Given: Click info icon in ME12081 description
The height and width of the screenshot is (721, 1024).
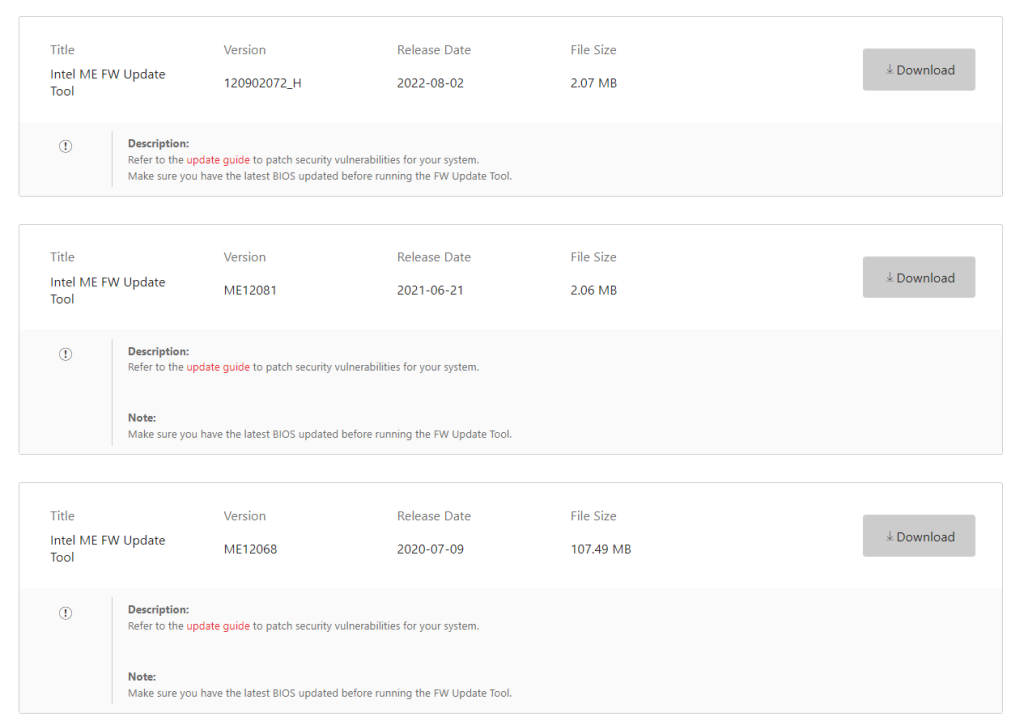Looking at the screenshot, I should click(x=66, y=354).
